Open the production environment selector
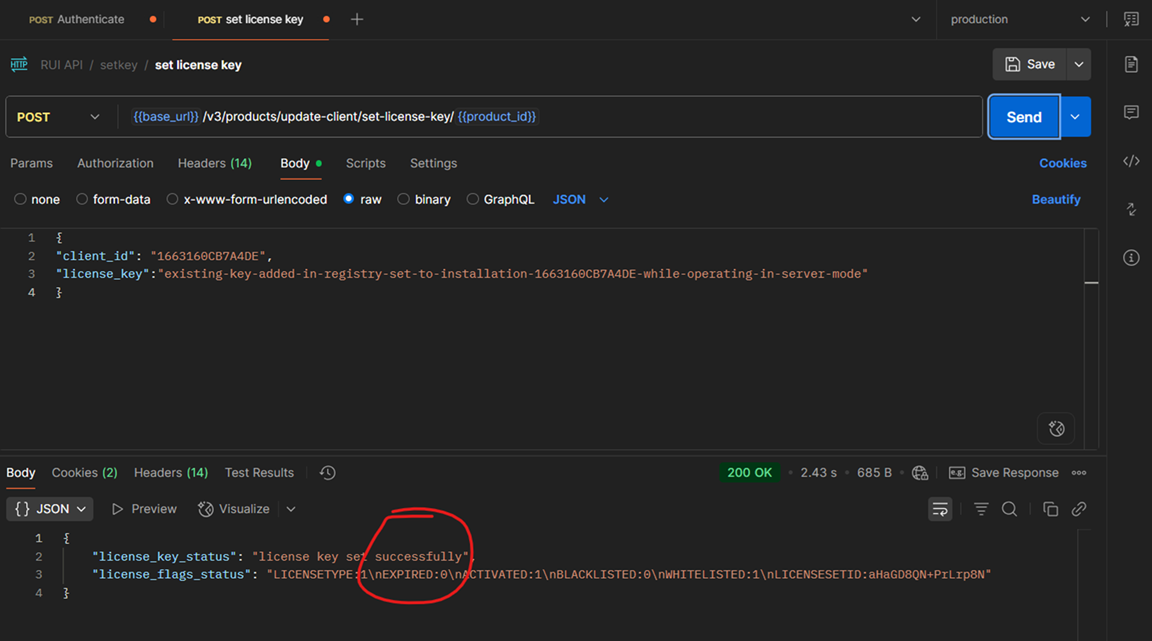Image resolution: width=1152 pixels, height=641 pixels. click(1020, 20)
